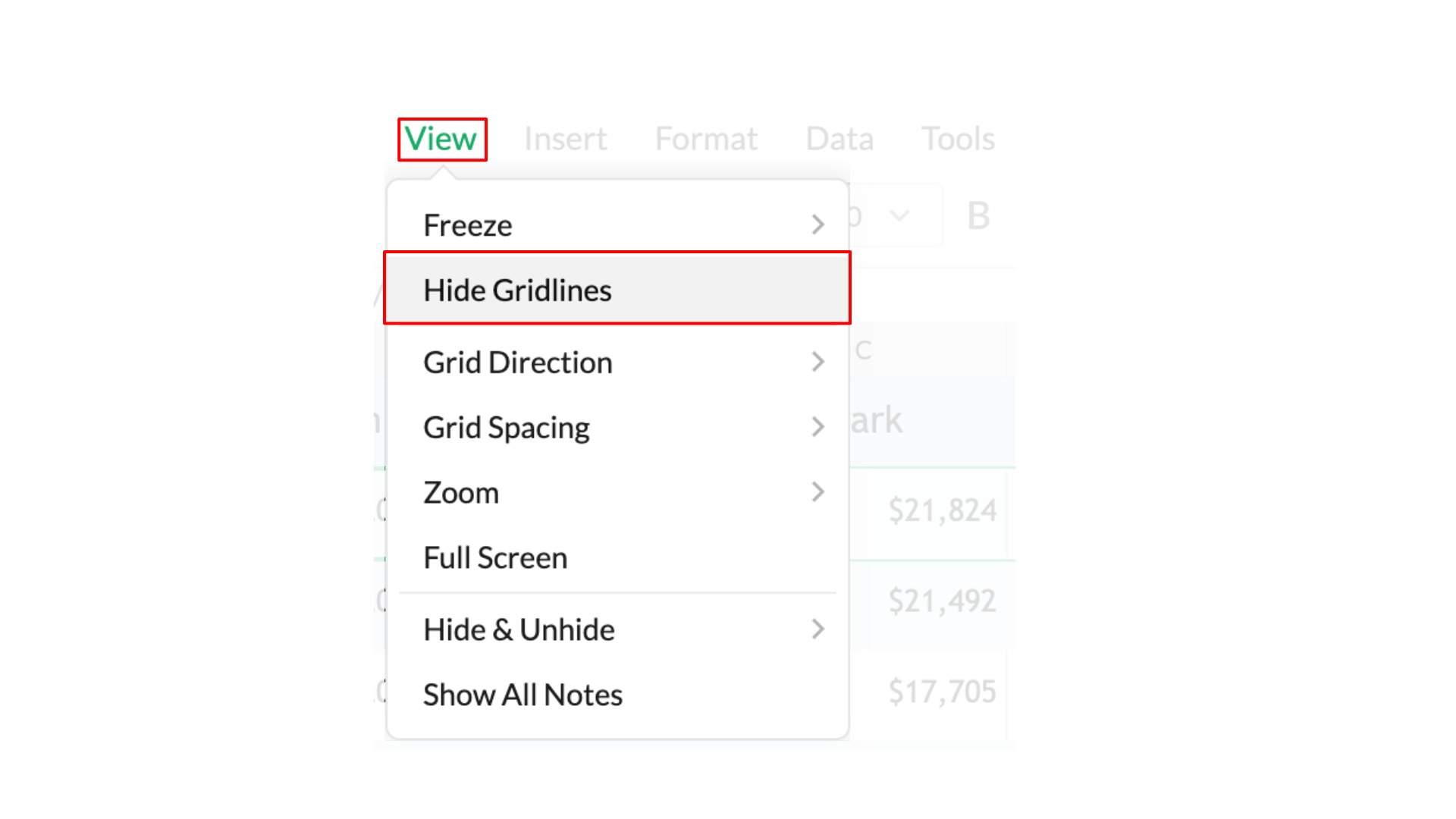Screen dimensions: 1456x819
Task: Expand Grid Spacing chevron arrow
Action: coord(817,427)
